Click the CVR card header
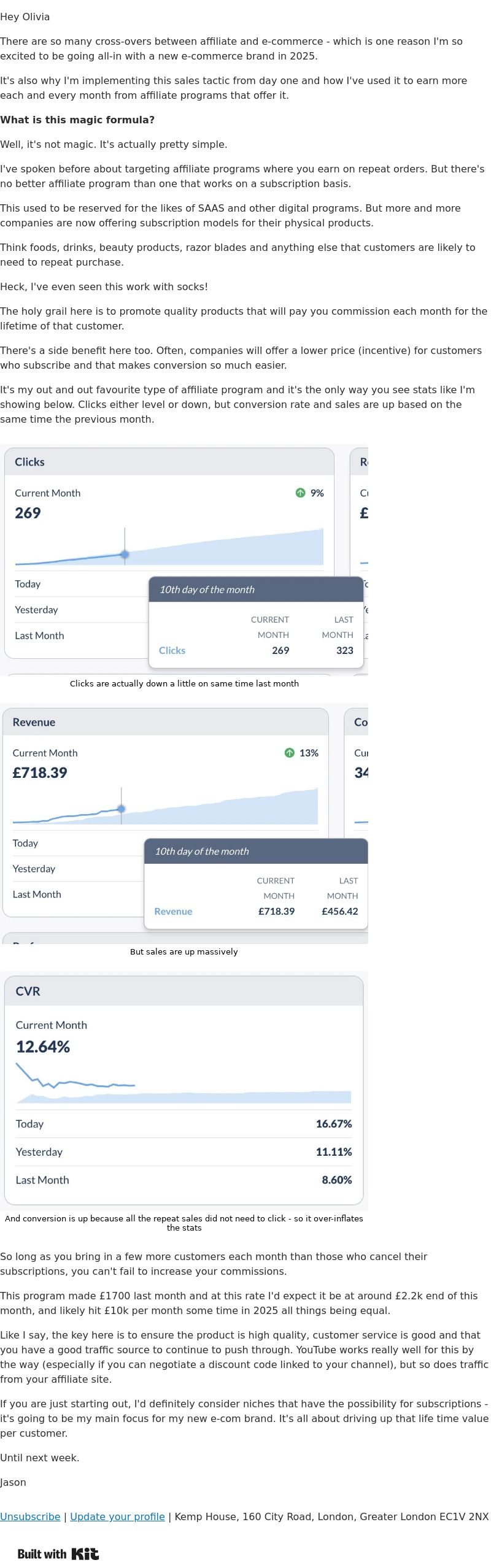 184,991
